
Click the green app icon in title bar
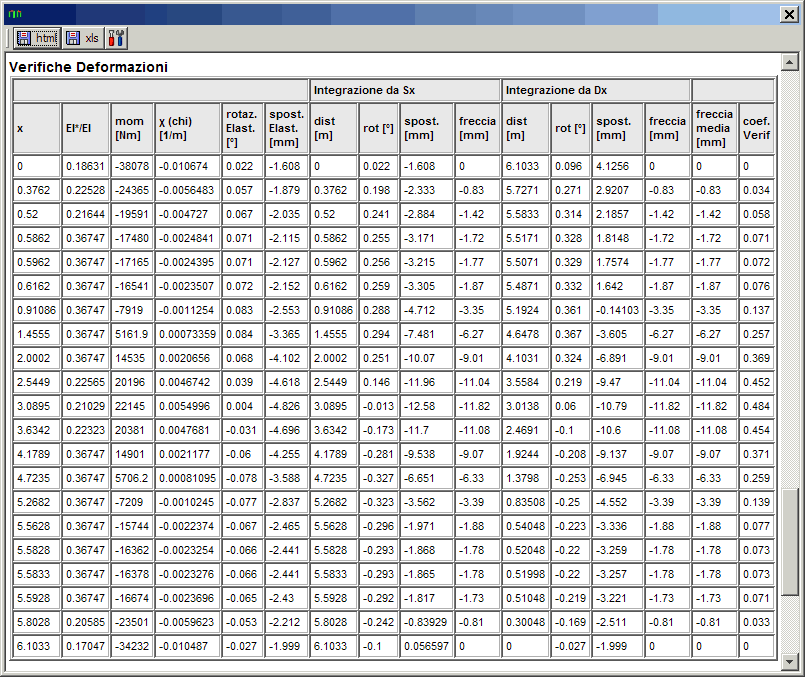coord(15,14)
